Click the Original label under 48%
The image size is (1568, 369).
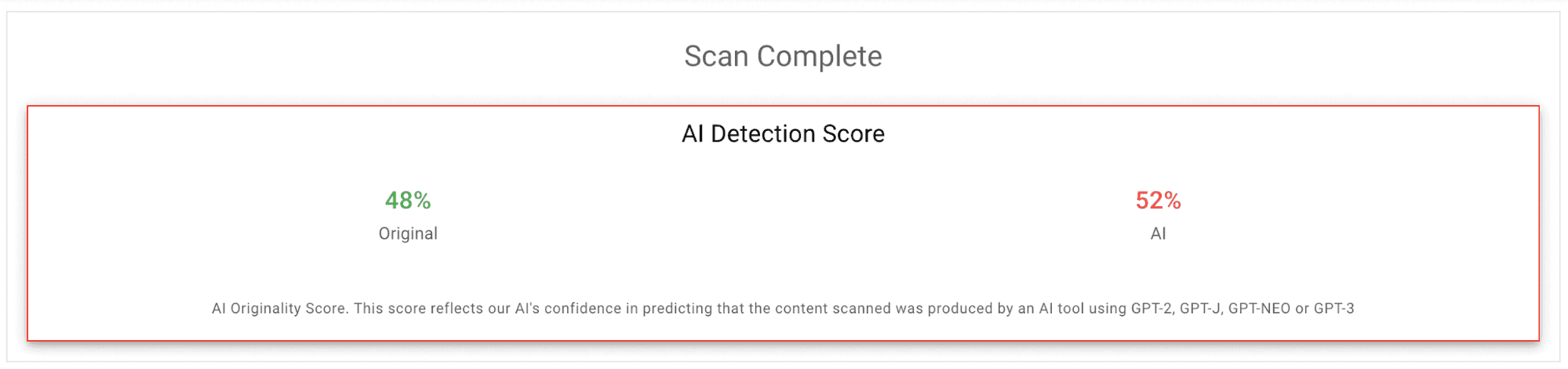(x=408, y=233)
